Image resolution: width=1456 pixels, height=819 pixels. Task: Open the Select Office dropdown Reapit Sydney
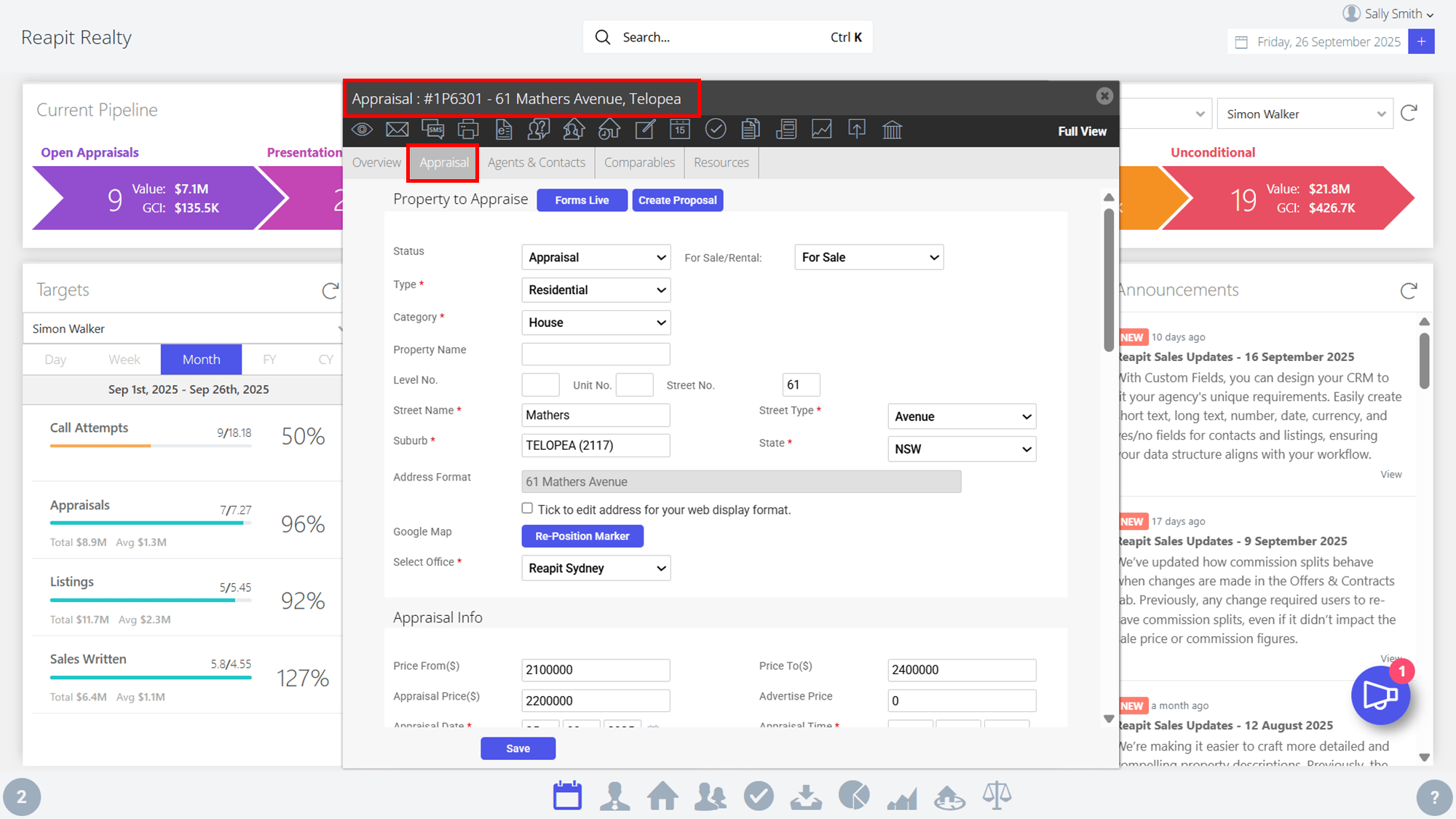tap(596, 569)
